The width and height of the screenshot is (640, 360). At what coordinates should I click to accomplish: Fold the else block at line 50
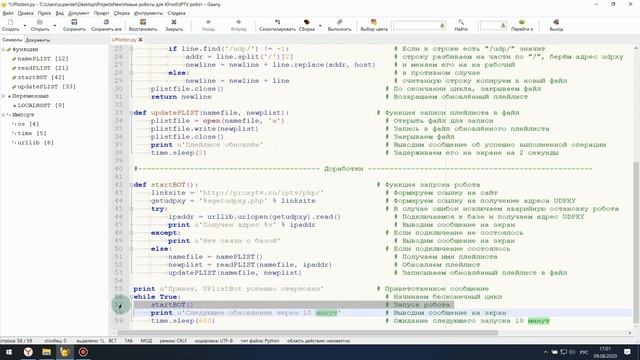[x=131, y=249]
